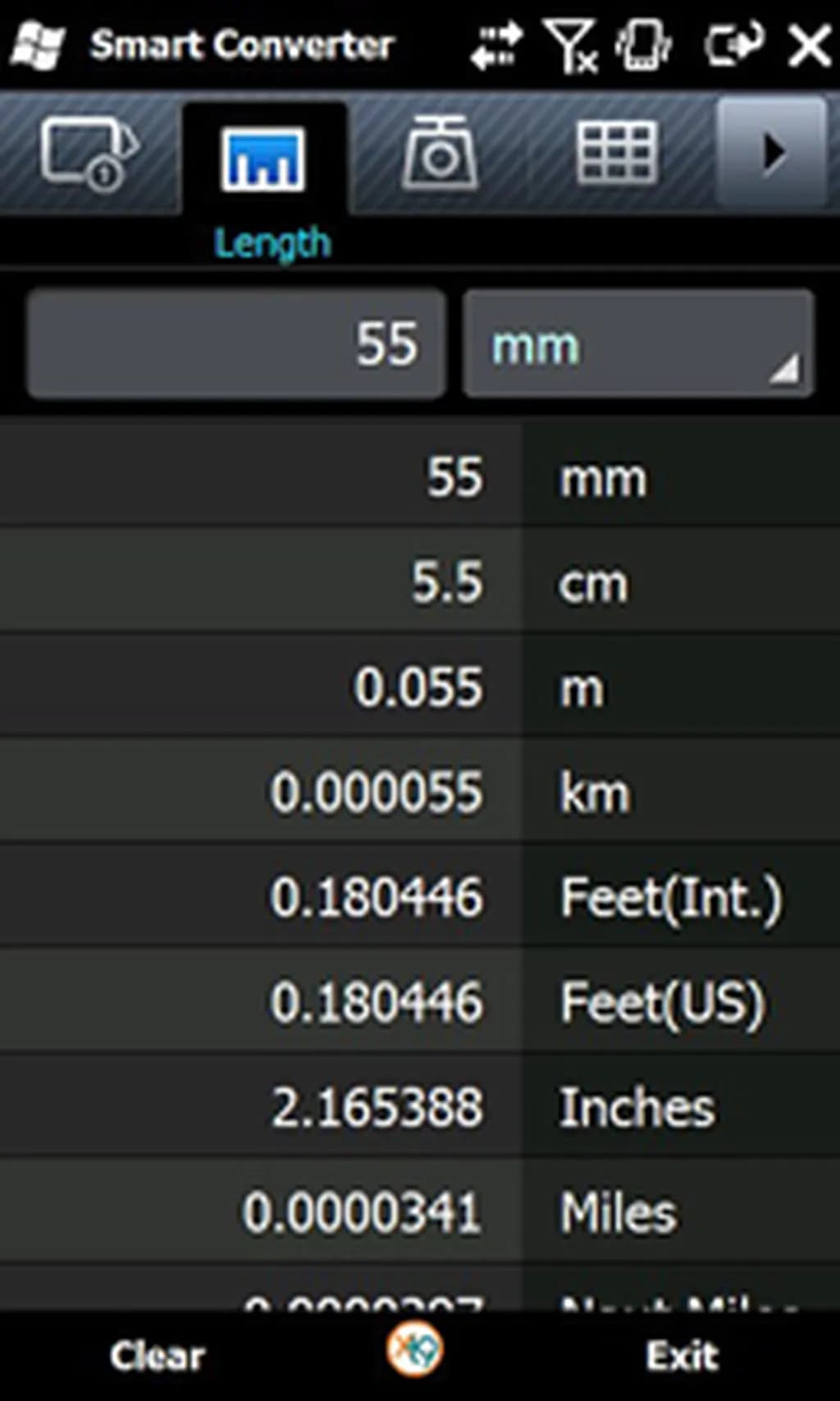The width and height of the screenshot is (840, 1401).
Task: Show more categories with right arrow
Action: pos(771,153)
